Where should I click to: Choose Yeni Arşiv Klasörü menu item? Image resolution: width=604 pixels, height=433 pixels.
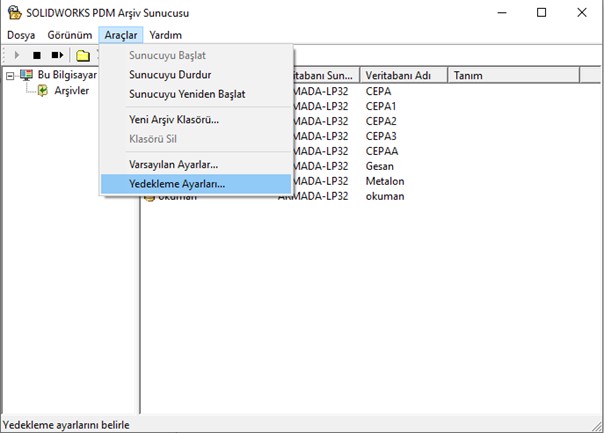click(174, 120)
